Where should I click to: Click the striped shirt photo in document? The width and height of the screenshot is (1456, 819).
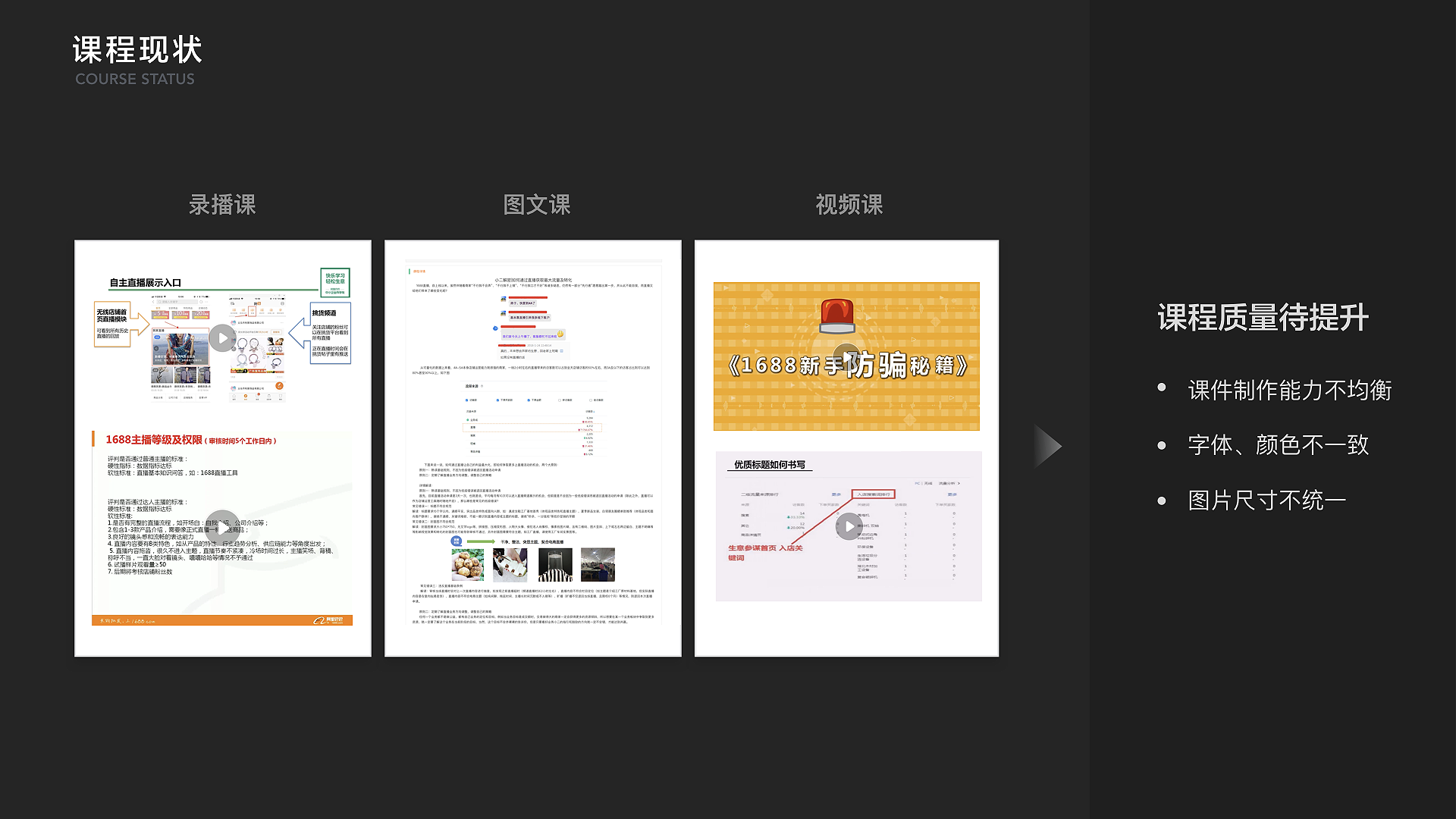coord(555,565)
